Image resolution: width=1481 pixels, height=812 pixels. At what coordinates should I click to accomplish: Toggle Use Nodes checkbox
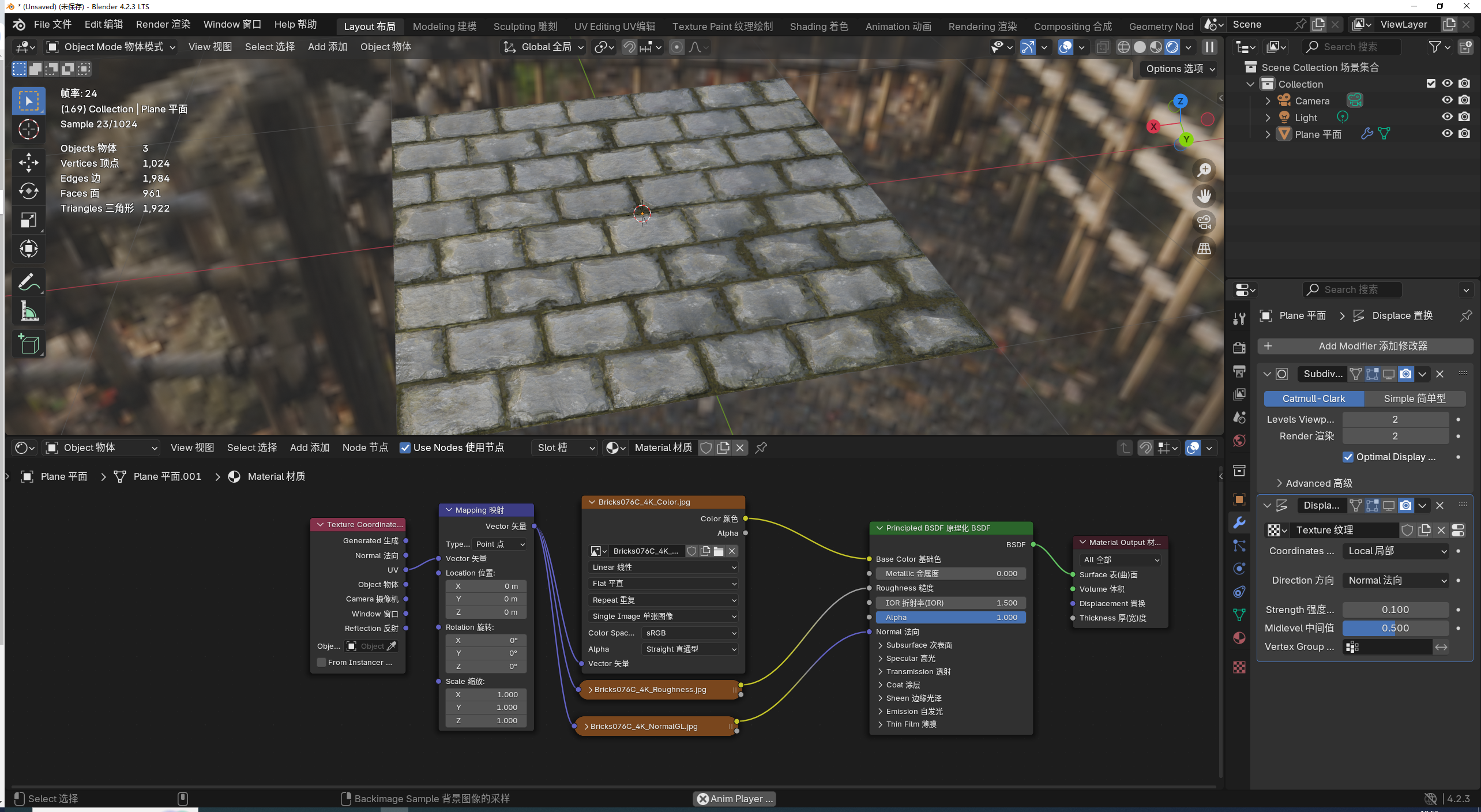click(x=405, y=448)
